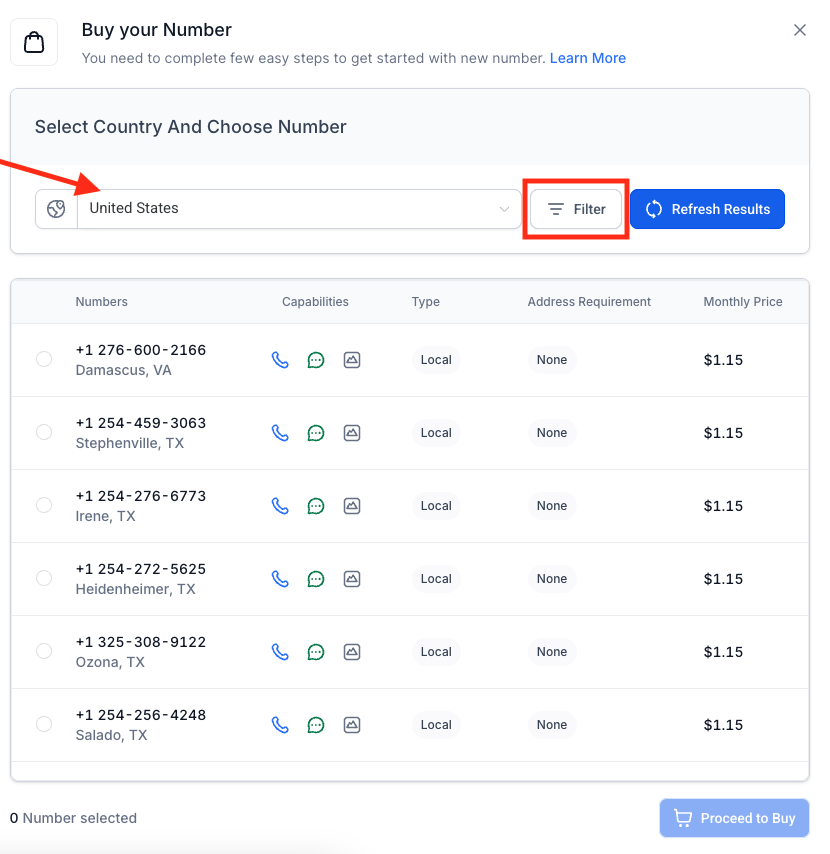Click MMS image icon for Salado, TX number
Screen dimensions: 830x854
[352, 725]
